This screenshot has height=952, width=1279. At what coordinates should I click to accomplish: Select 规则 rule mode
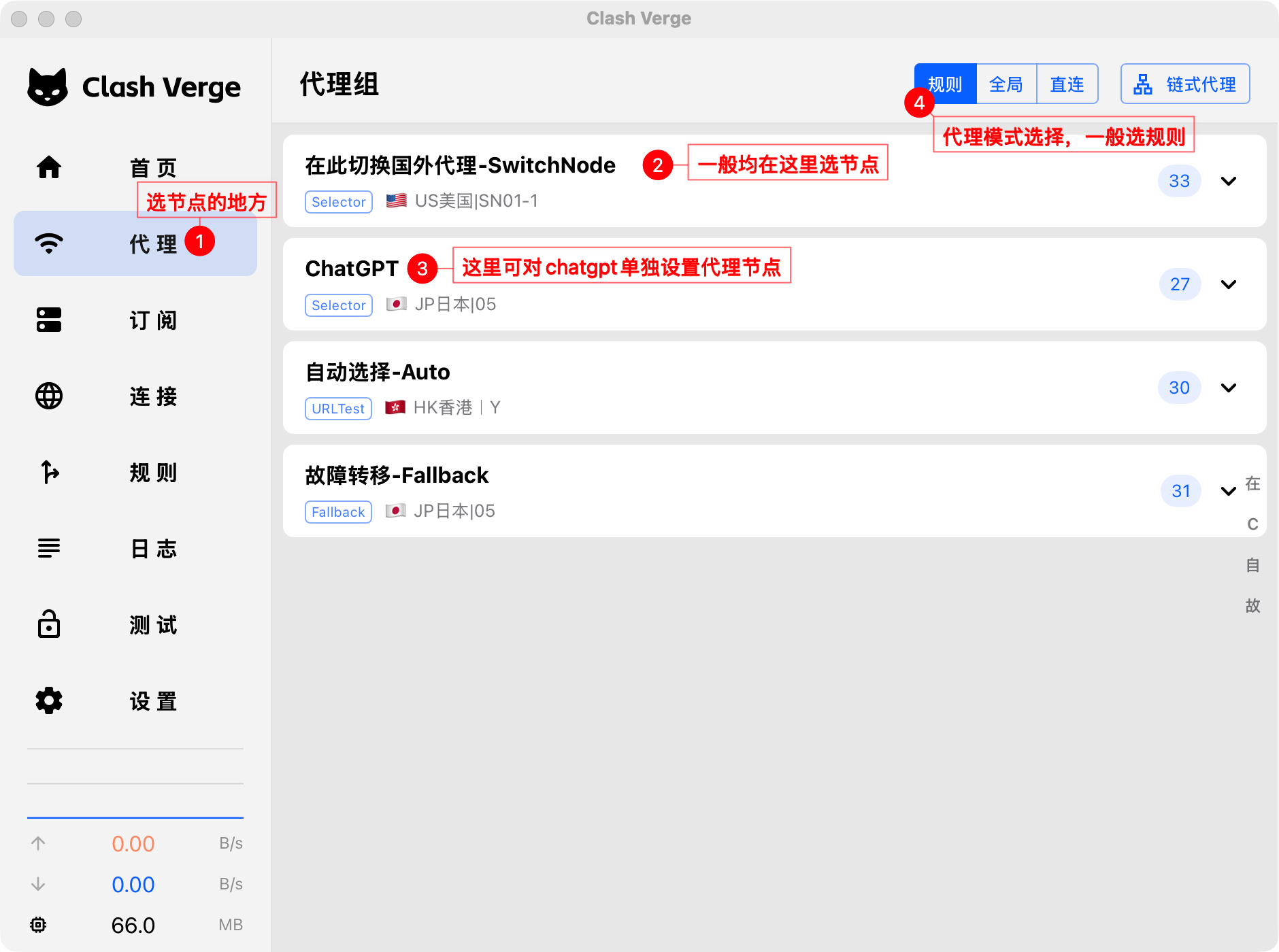[x=946, y=84]
